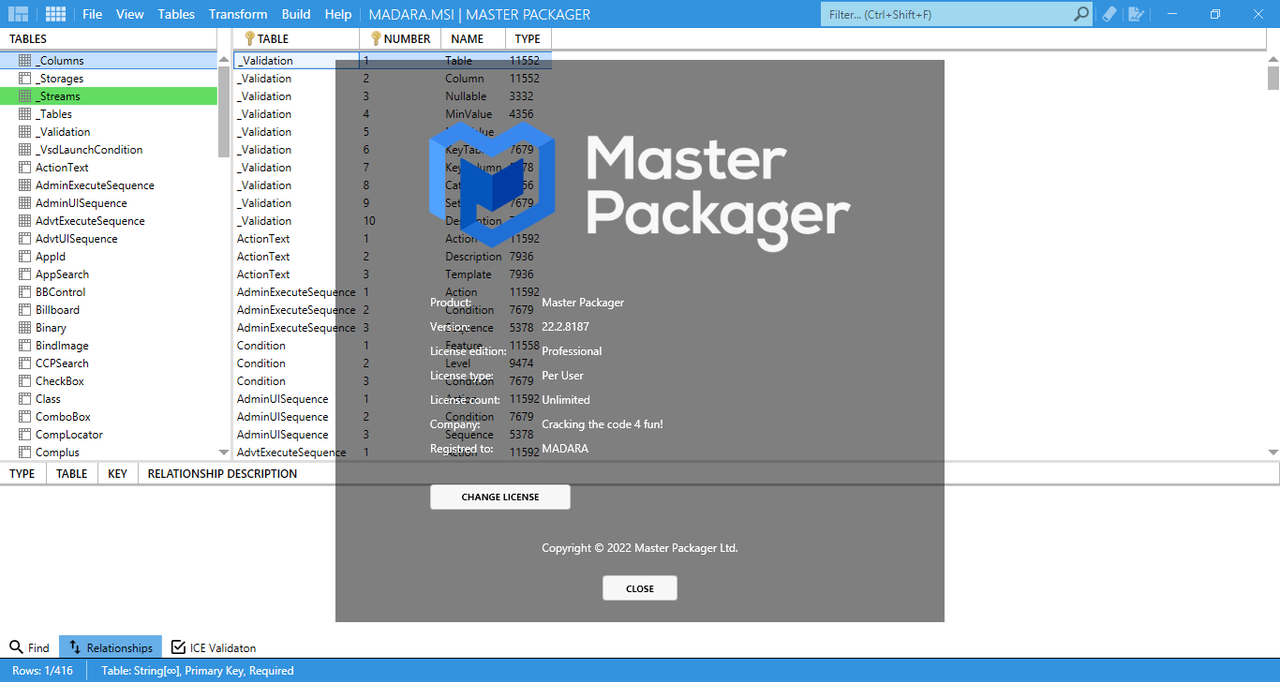This screenshot has width=1280, height=682.
Task: Click the 'Cracking the code 4 fun!' text
Action: click(x=602, y=424)
